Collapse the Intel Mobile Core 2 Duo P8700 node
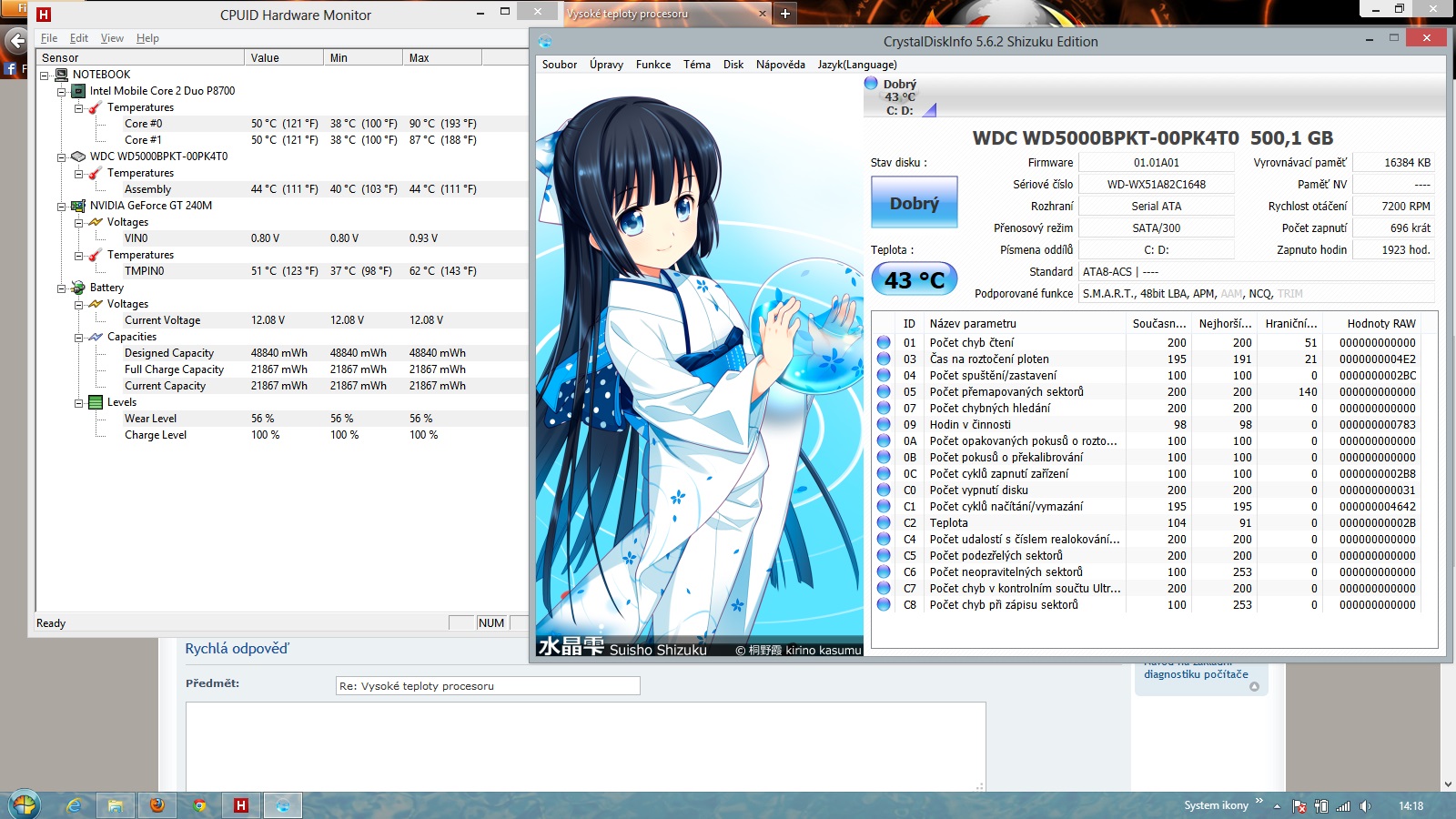The height and width of the screenshot is (819, 1456). (61, 92)
